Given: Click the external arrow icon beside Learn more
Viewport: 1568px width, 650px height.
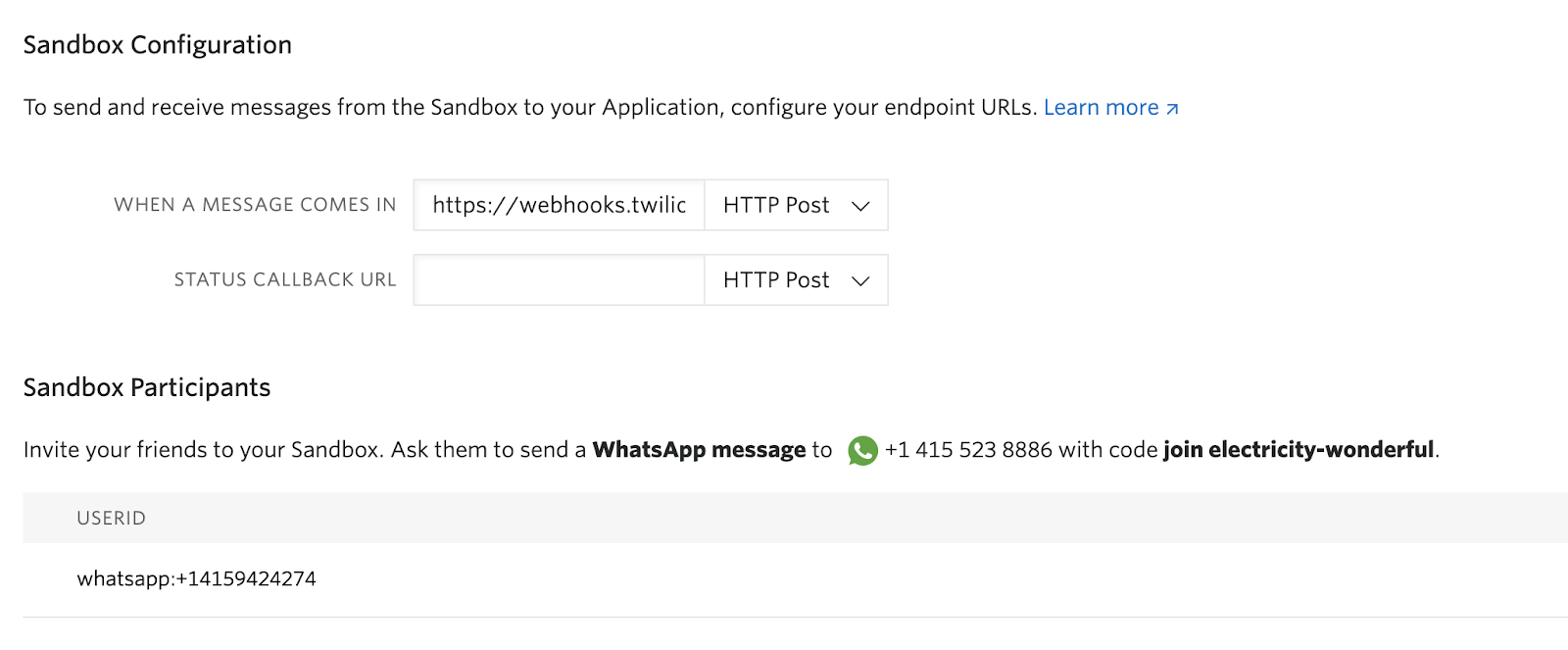Looking at the screenshot, I should pyautogui.click(x=1172, y=109).
